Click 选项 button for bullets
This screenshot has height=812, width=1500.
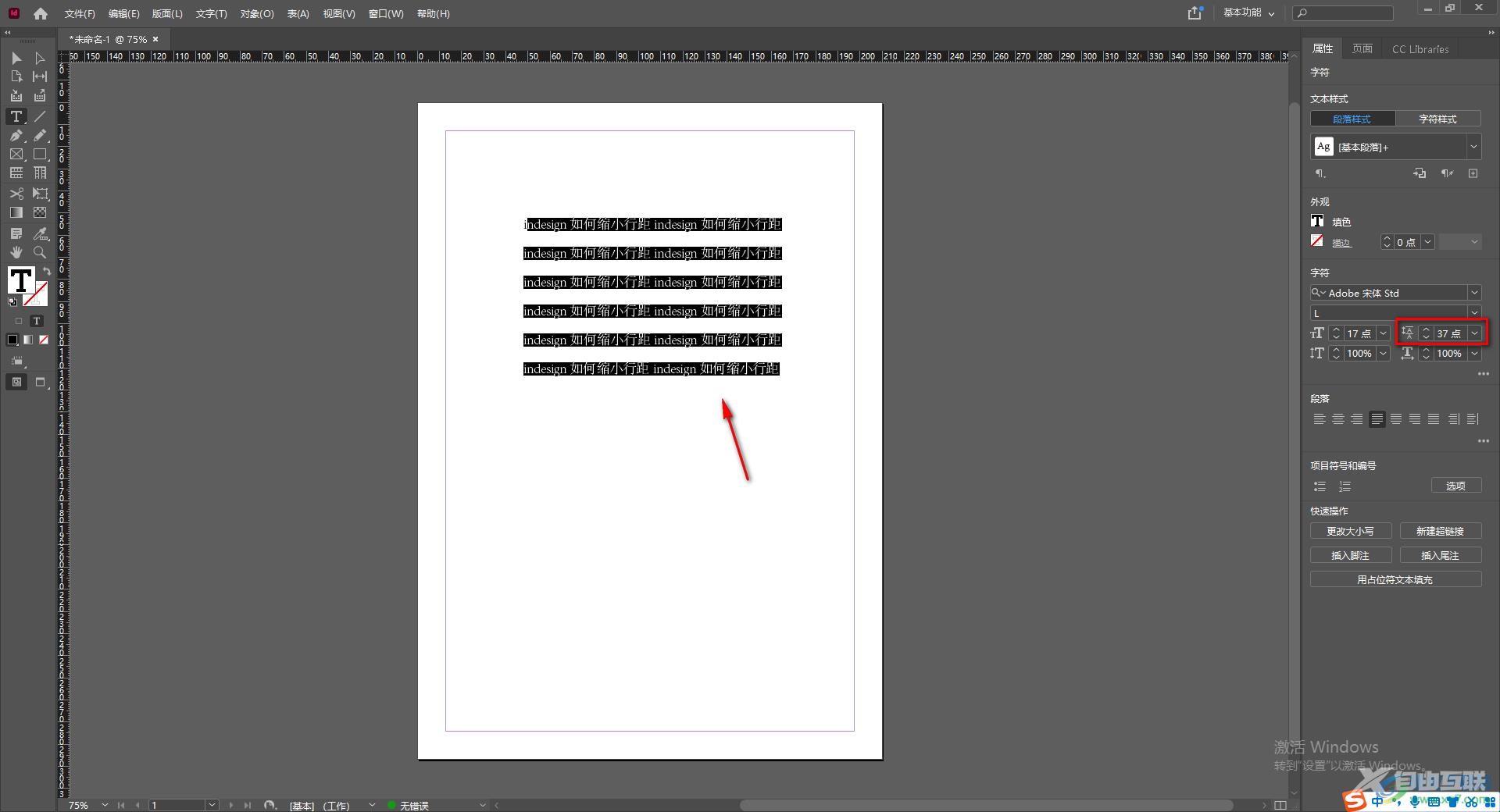point(1456,486)
